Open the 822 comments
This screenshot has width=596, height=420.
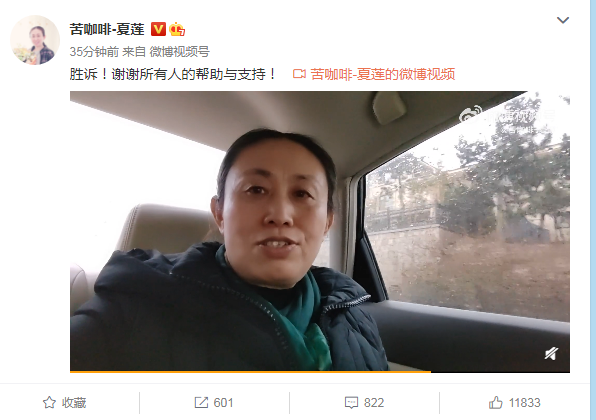374,403
